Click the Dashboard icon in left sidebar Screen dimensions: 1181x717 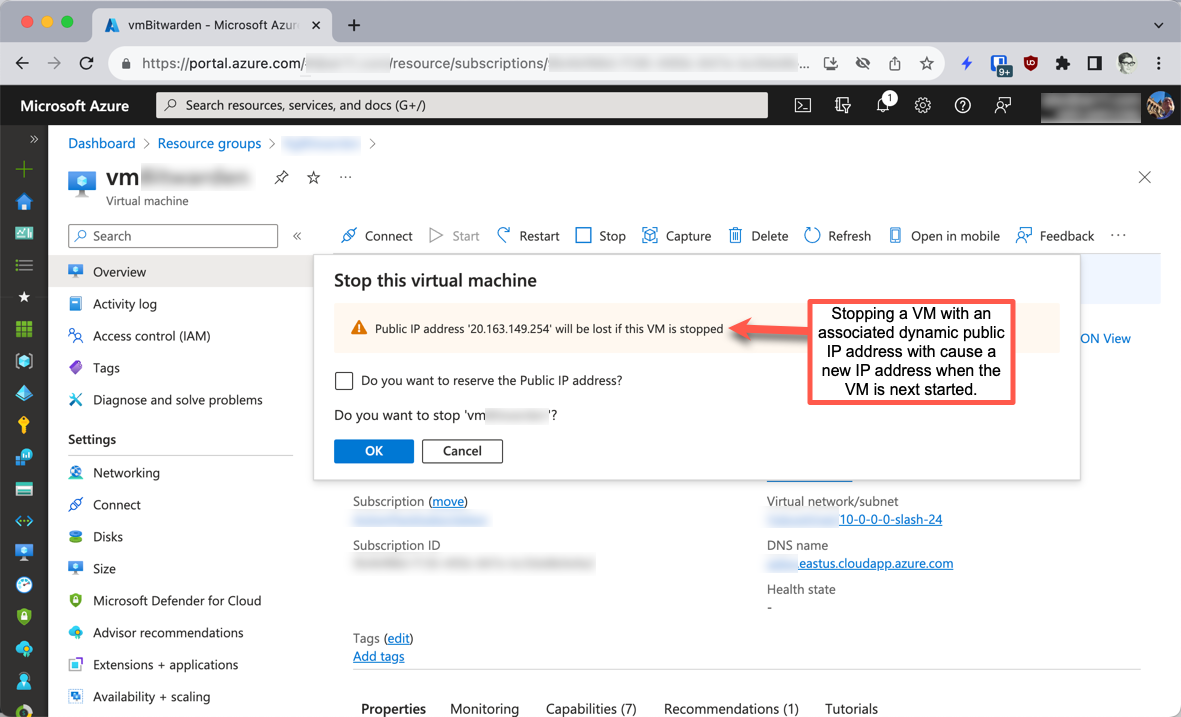click(x=22, y=233)
